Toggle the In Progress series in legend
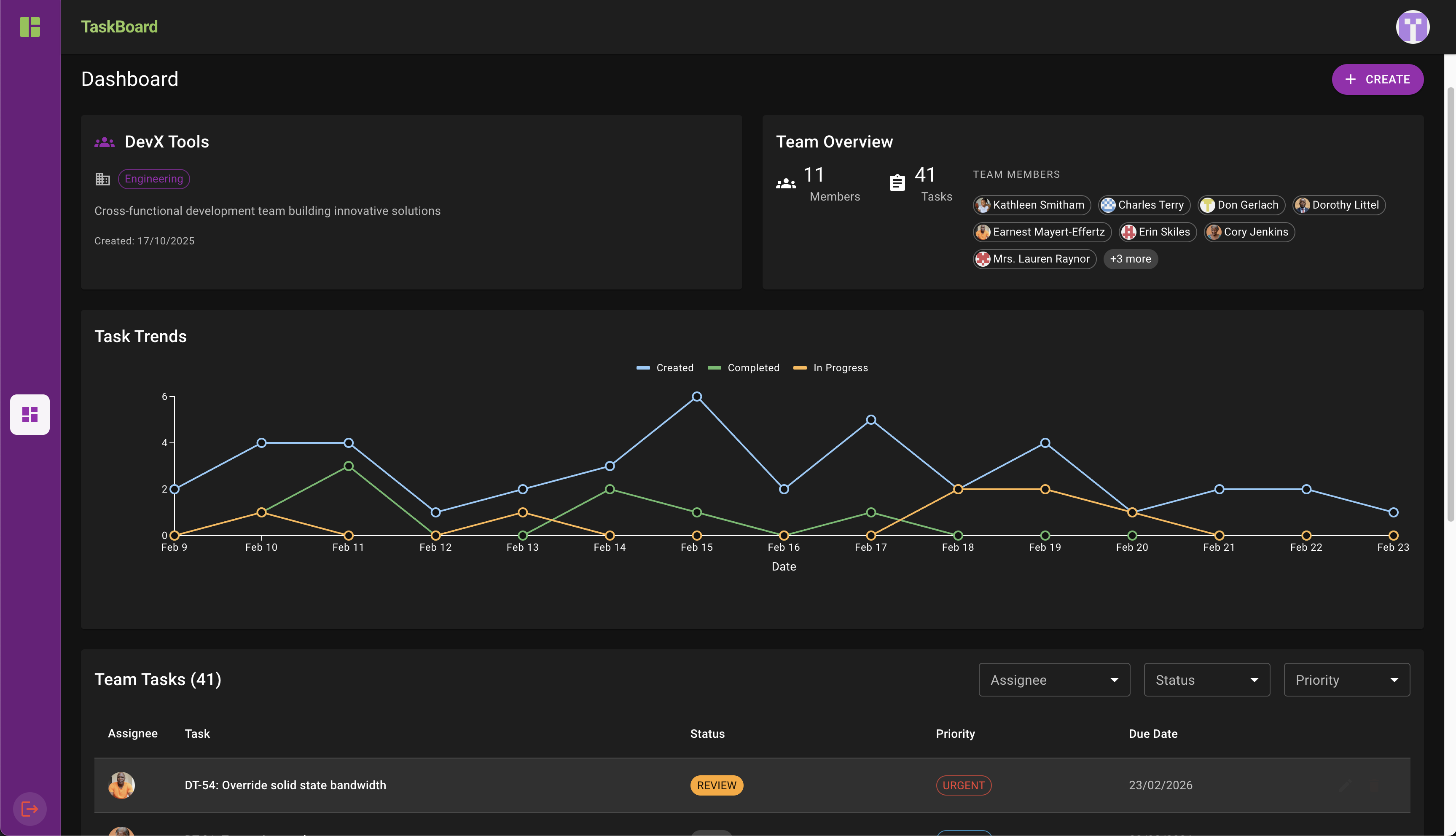The image size is (1456, 836). coord(830,368)
